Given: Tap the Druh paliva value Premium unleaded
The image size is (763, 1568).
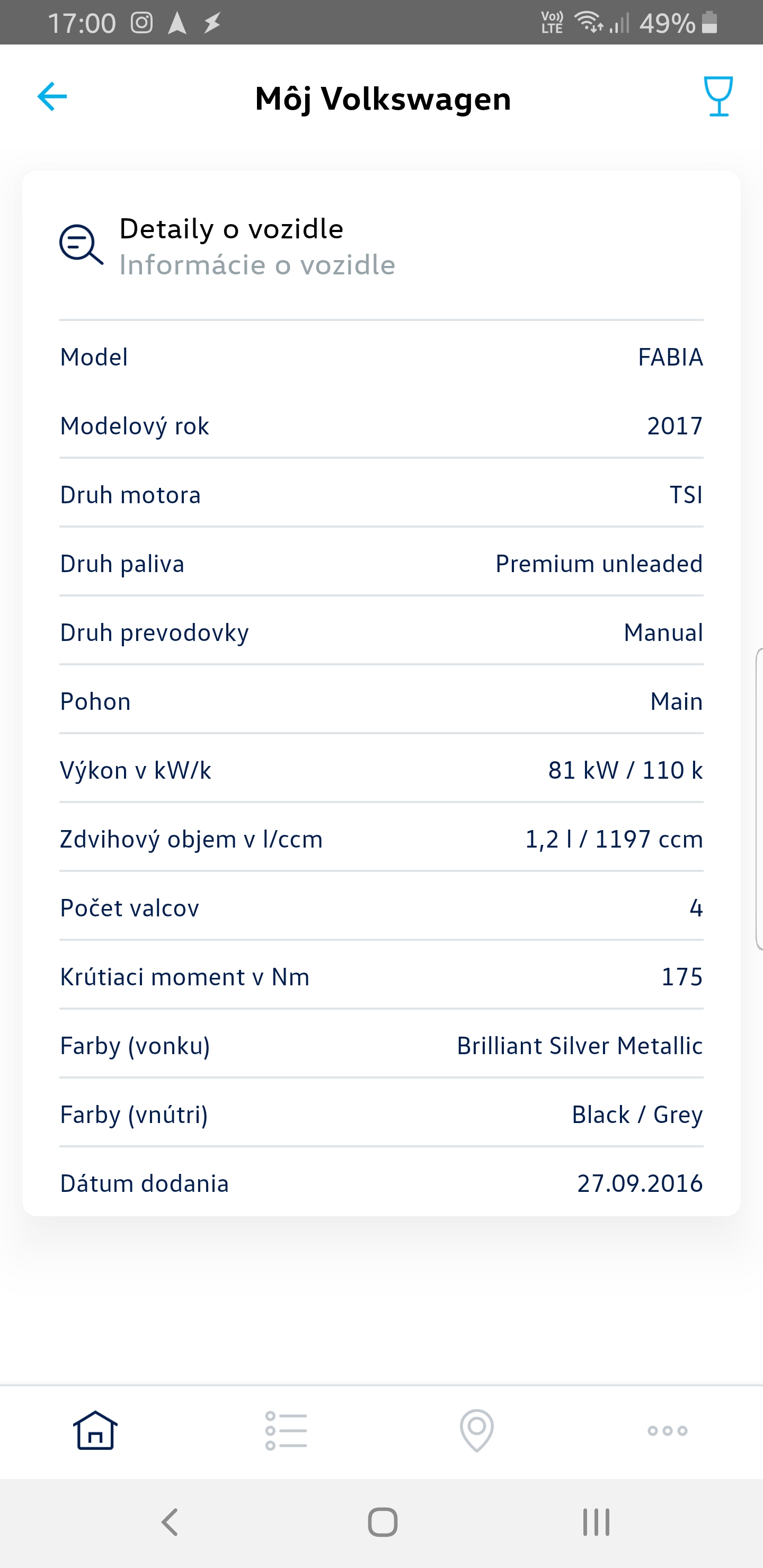Looking at the screenshot, I should tap(599, 564).
